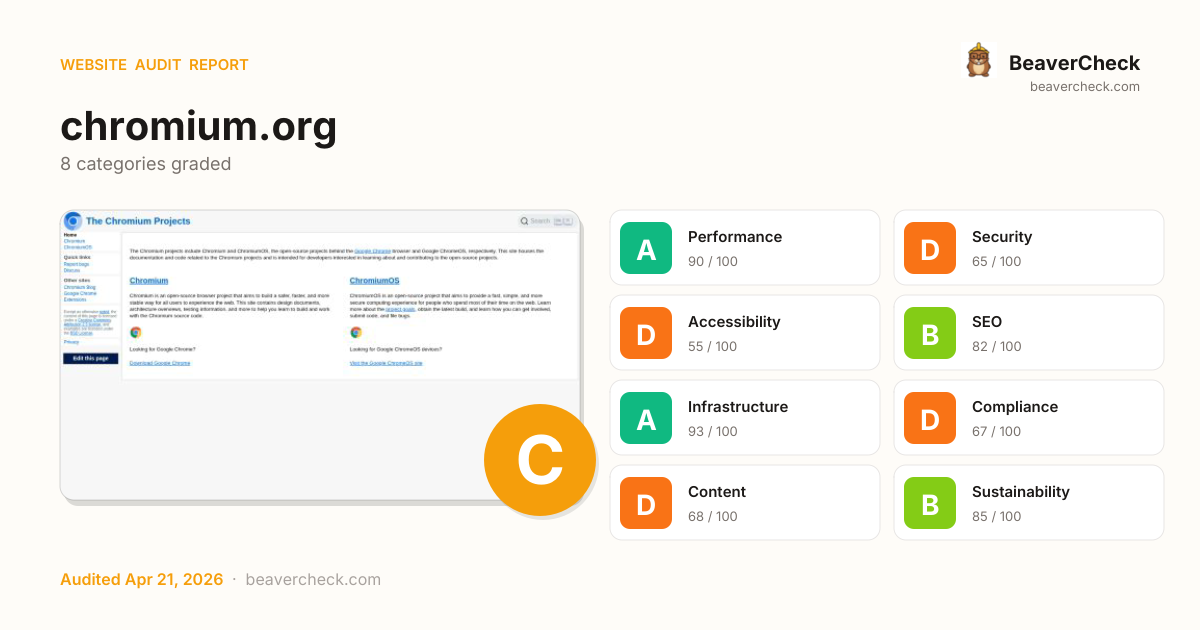Click the green A badge for Performance
The image size is (1200, 630).
pyautogui.click(x=646, y=248)
